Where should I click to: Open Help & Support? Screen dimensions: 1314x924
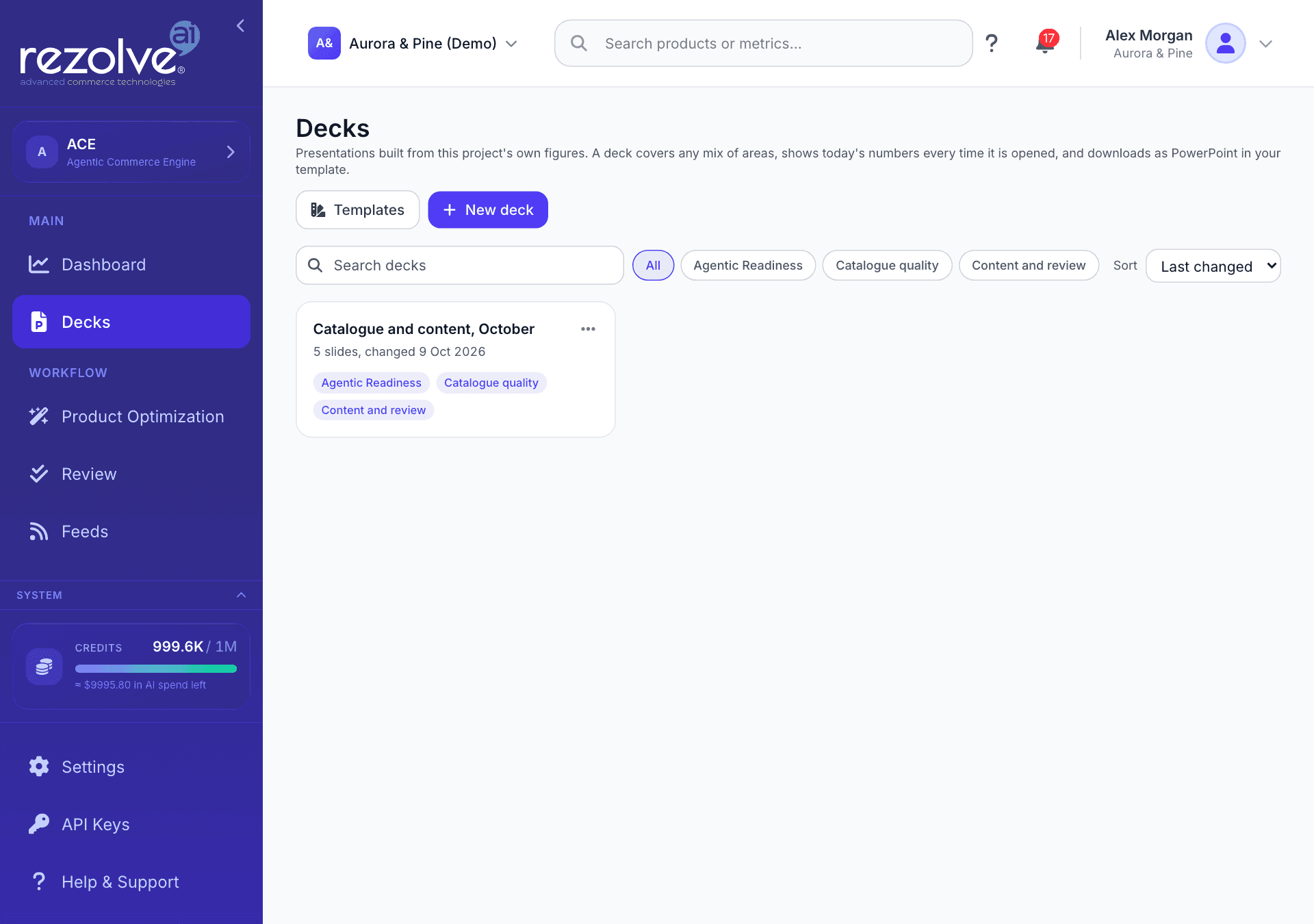(x=131, y=882)
